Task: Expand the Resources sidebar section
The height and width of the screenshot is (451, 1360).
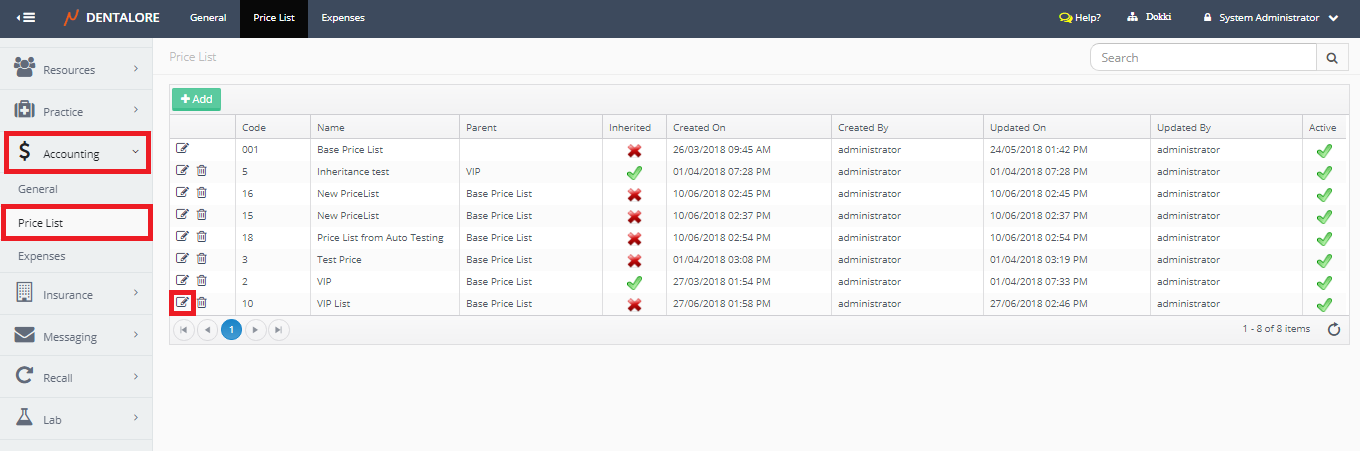Action: point(76,70)
